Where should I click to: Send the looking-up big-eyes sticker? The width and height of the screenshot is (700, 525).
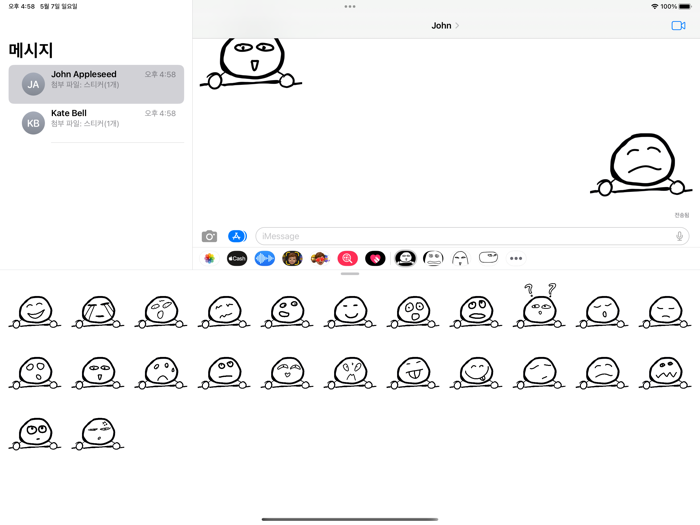click(35, 434)
